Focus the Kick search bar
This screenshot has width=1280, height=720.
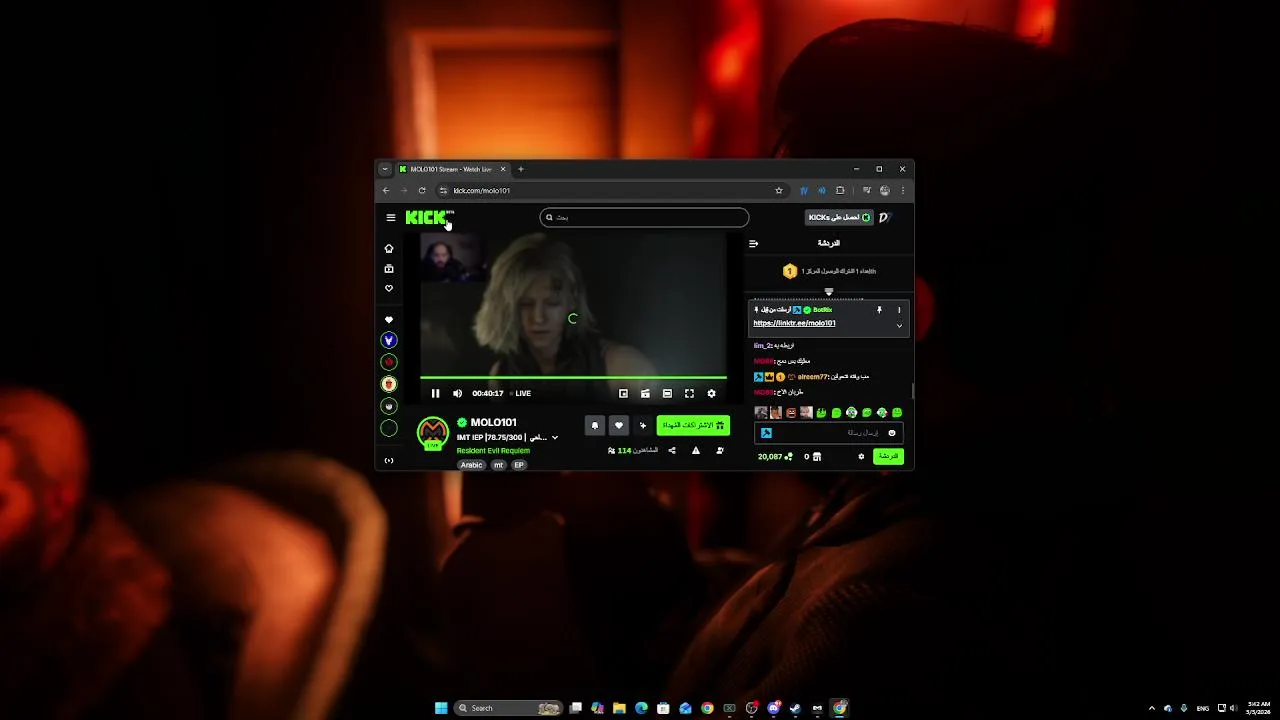pyautogui.click(x=644, y=217)
